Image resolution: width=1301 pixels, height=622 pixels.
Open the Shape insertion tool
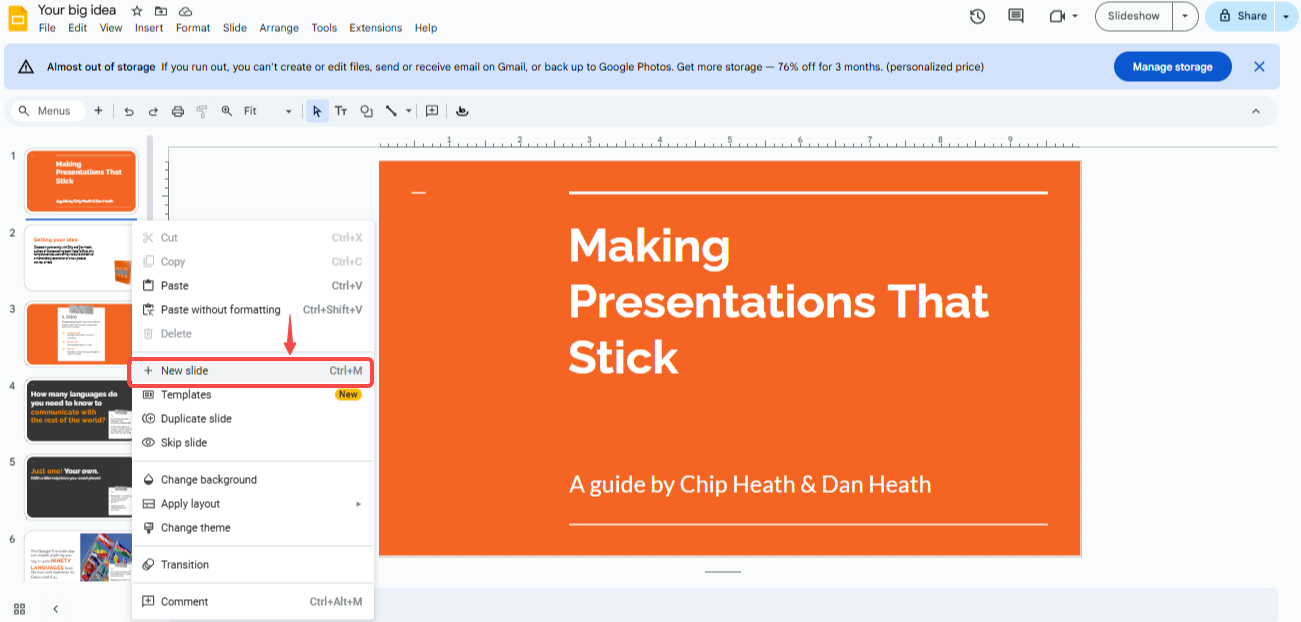[366, 111]
